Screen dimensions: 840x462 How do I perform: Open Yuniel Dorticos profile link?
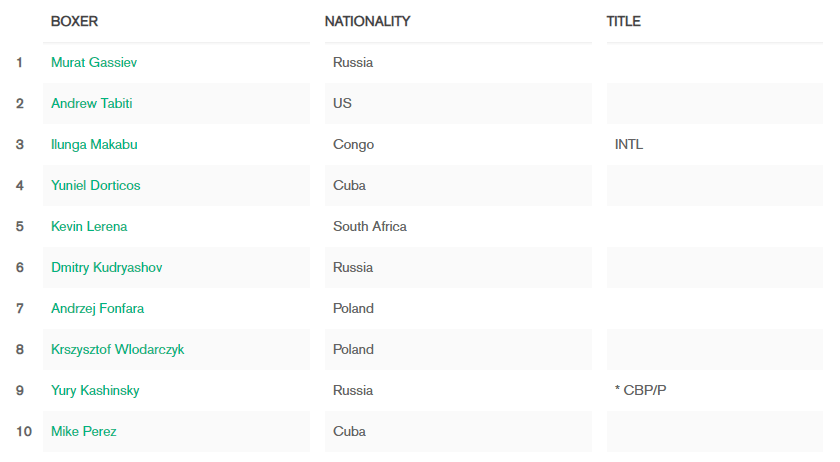coord(95,185)
